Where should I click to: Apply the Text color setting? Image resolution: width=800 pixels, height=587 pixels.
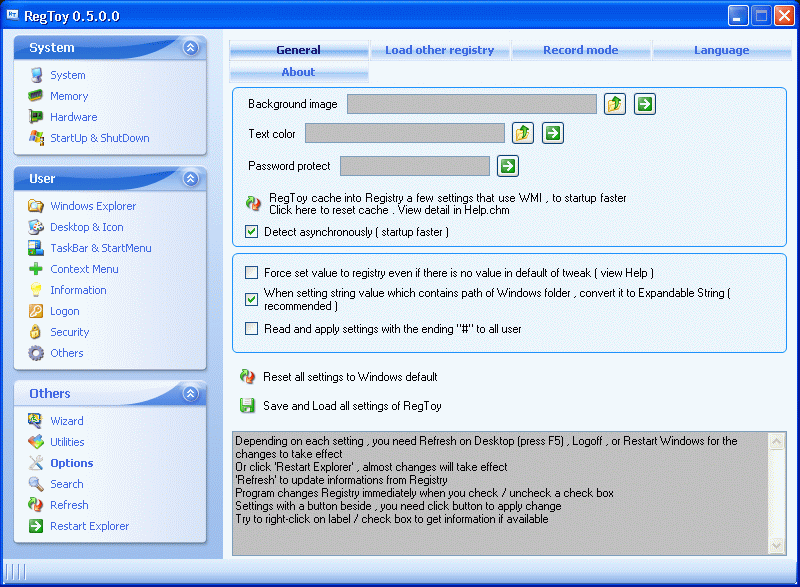pyautogui.click(x=553, y=134)
